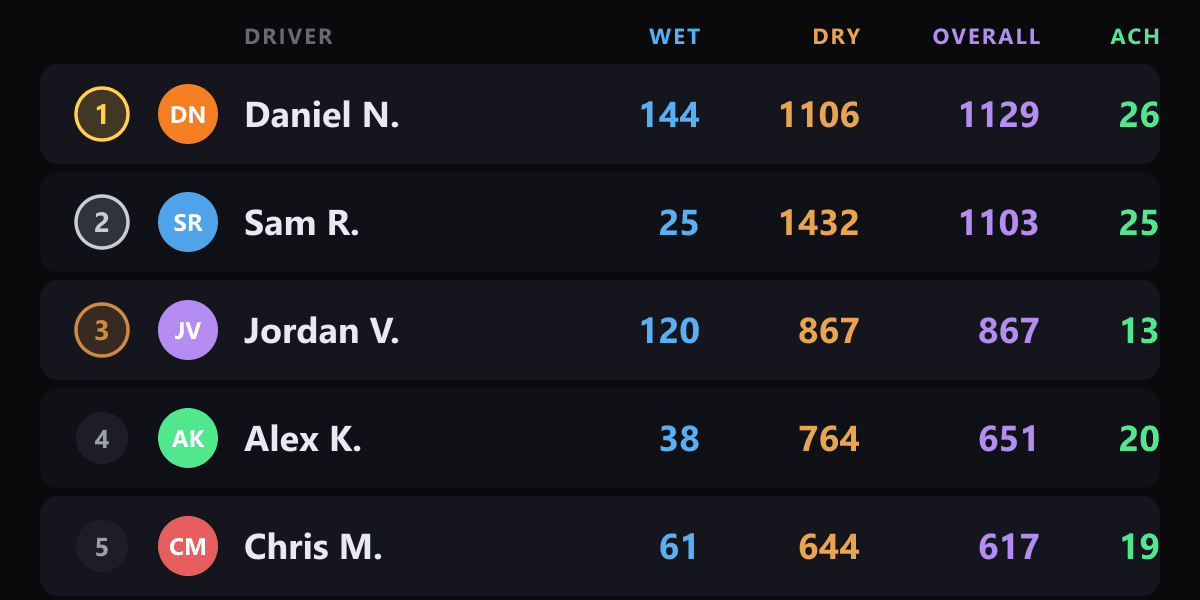This screenshot has height=600, width=1200.
Task: Sort by the ACH column header
Action: (1135, 37)
